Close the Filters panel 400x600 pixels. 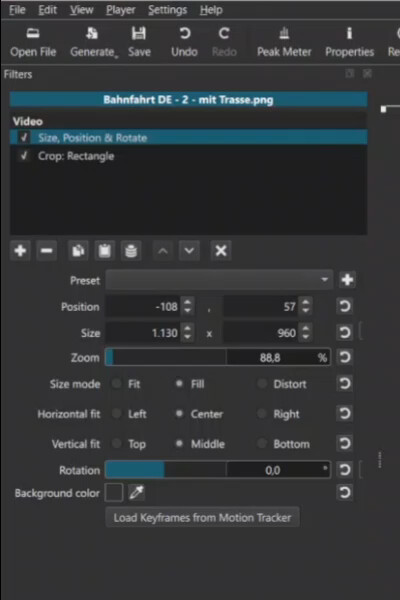point(367,73)
